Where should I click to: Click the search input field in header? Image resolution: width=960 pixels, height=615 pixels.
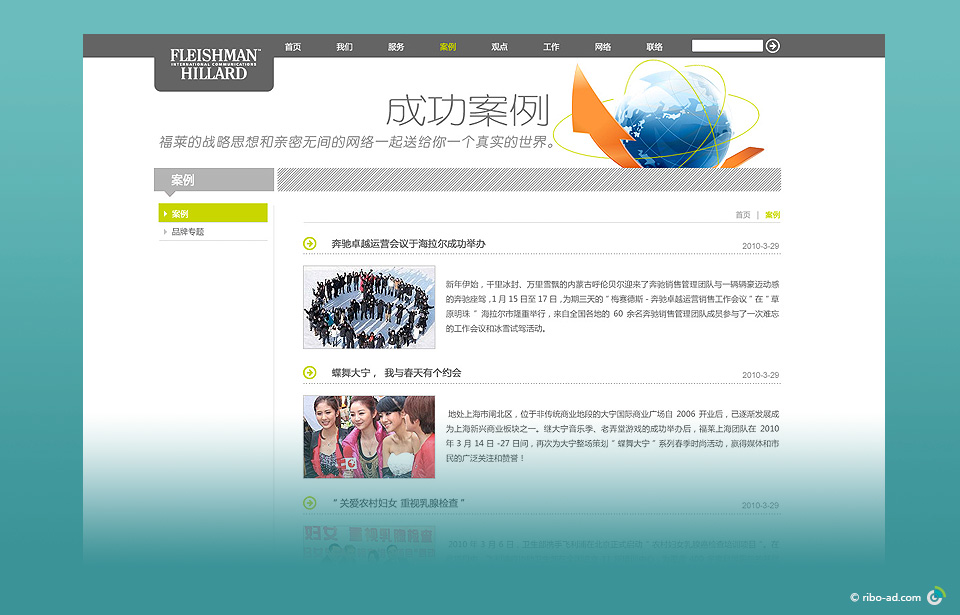click(x=727, y=46)
